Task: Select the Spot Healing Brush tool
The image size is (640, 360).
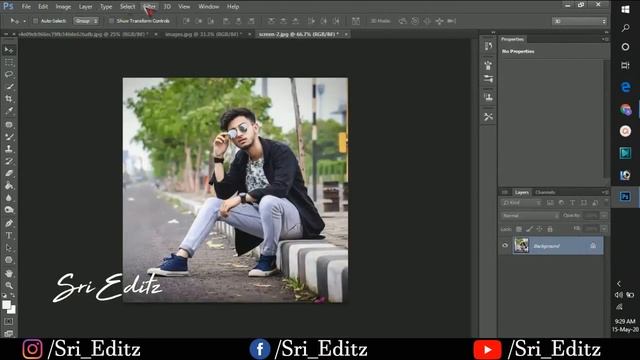Action: pos(9,124)
